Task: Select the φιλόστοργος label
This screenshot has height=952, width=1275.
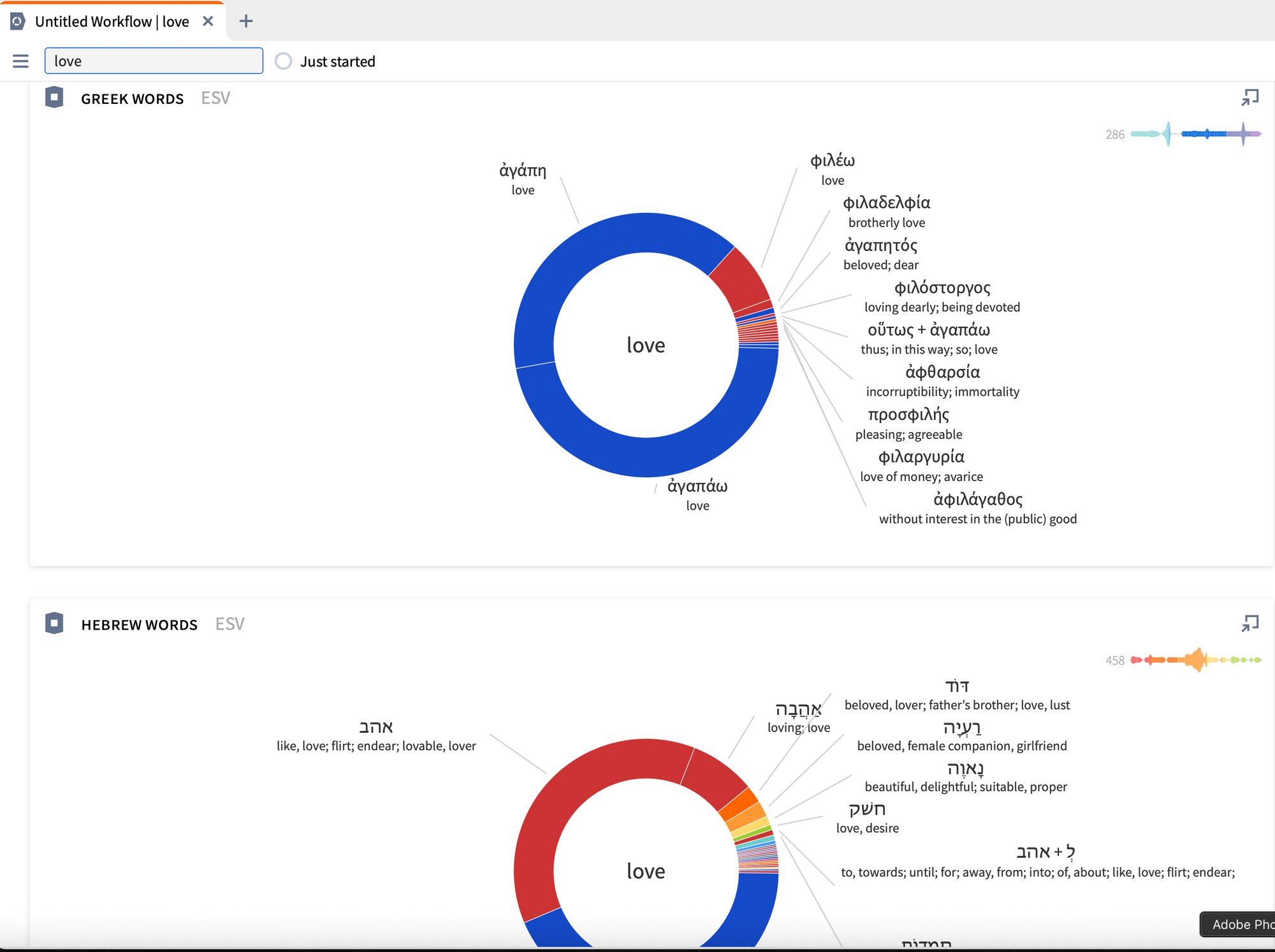Action: click(942, 296)
